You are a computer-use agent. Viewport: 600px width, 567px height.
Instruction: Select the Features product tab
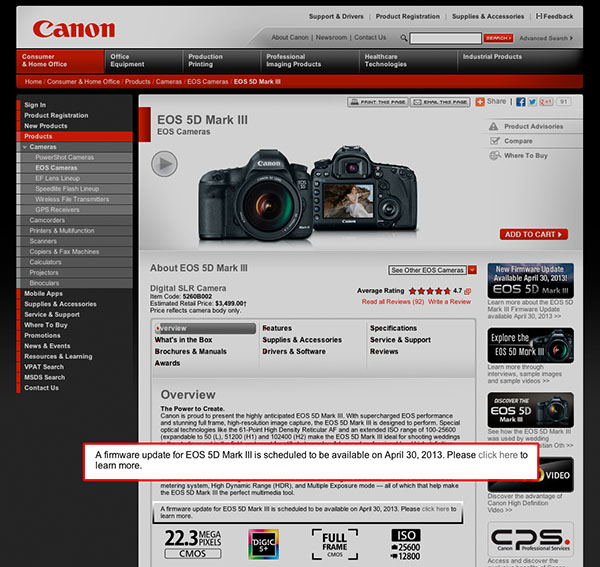277,328
